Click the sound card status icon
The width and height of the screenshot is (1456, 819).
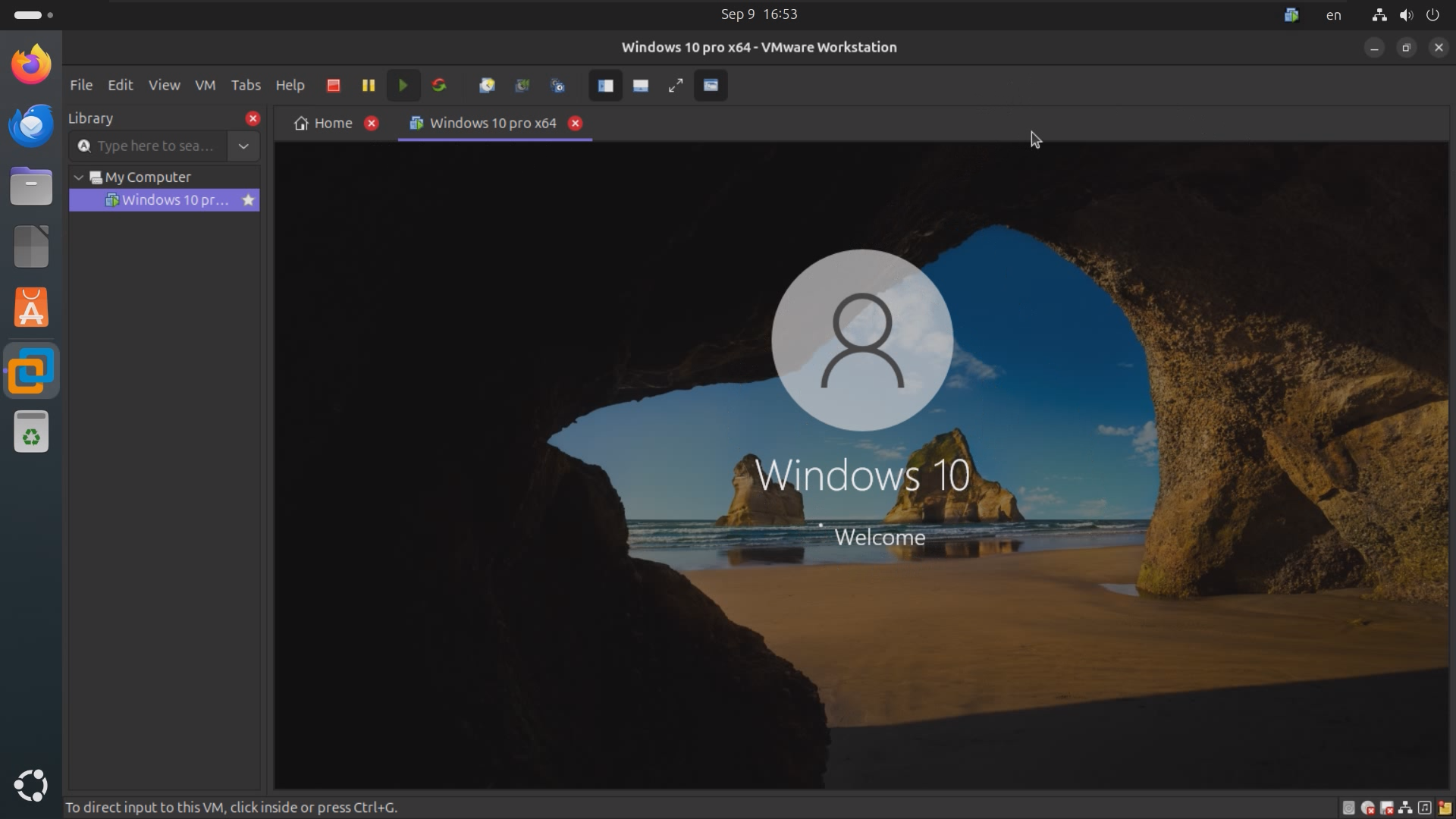[x=1425, y=808]
